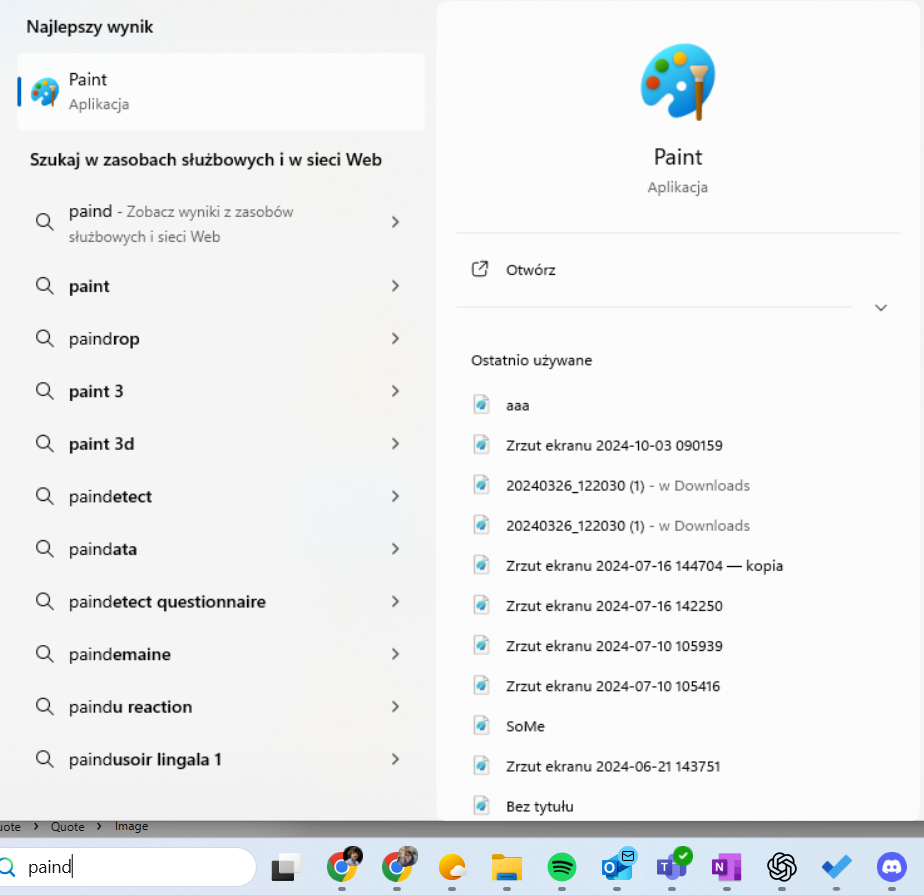Open the recent file named 'aaa'
Viewport: 924px width, 895px height.
tap(517, 404)
